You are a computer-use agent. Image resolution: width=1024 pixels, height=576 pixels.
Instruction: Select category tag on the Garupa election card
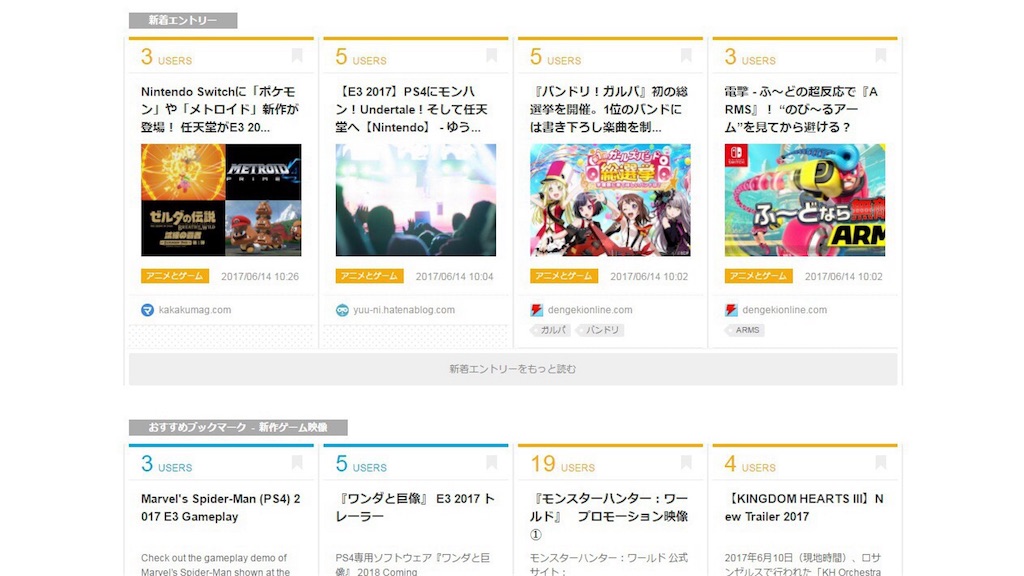(564, 276)
